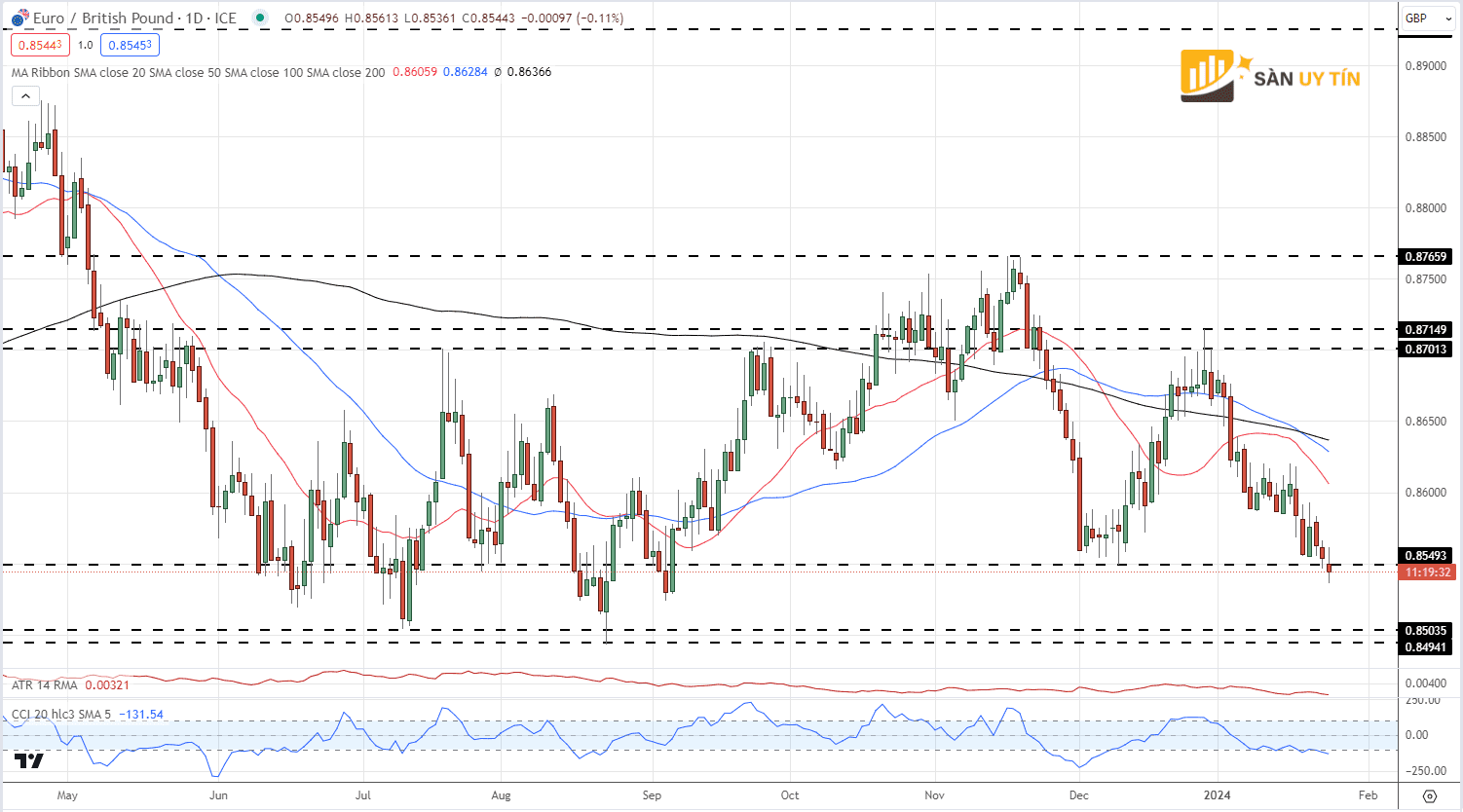Click the May label on the time axis
Image resolution: width=1463 pixels, height=812 pixels.
[67, 795]
